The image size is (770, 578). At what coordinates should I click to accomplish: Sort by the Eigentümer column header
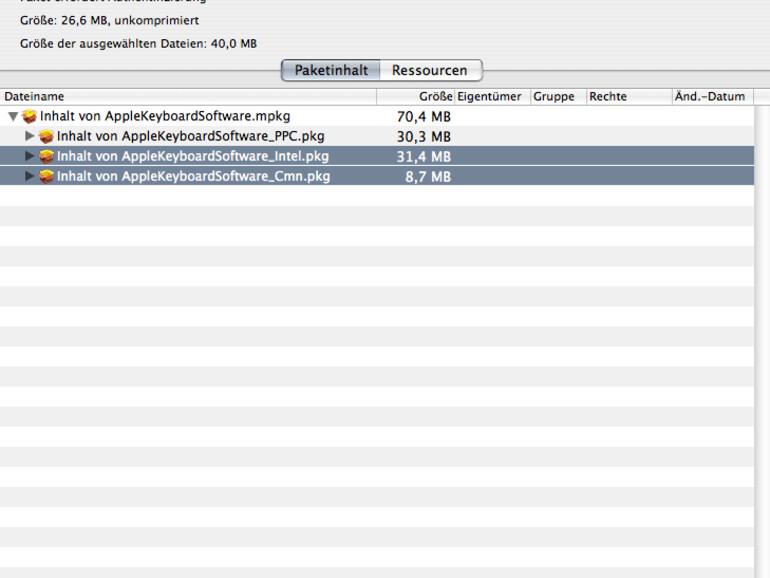(x=493, y=97)
